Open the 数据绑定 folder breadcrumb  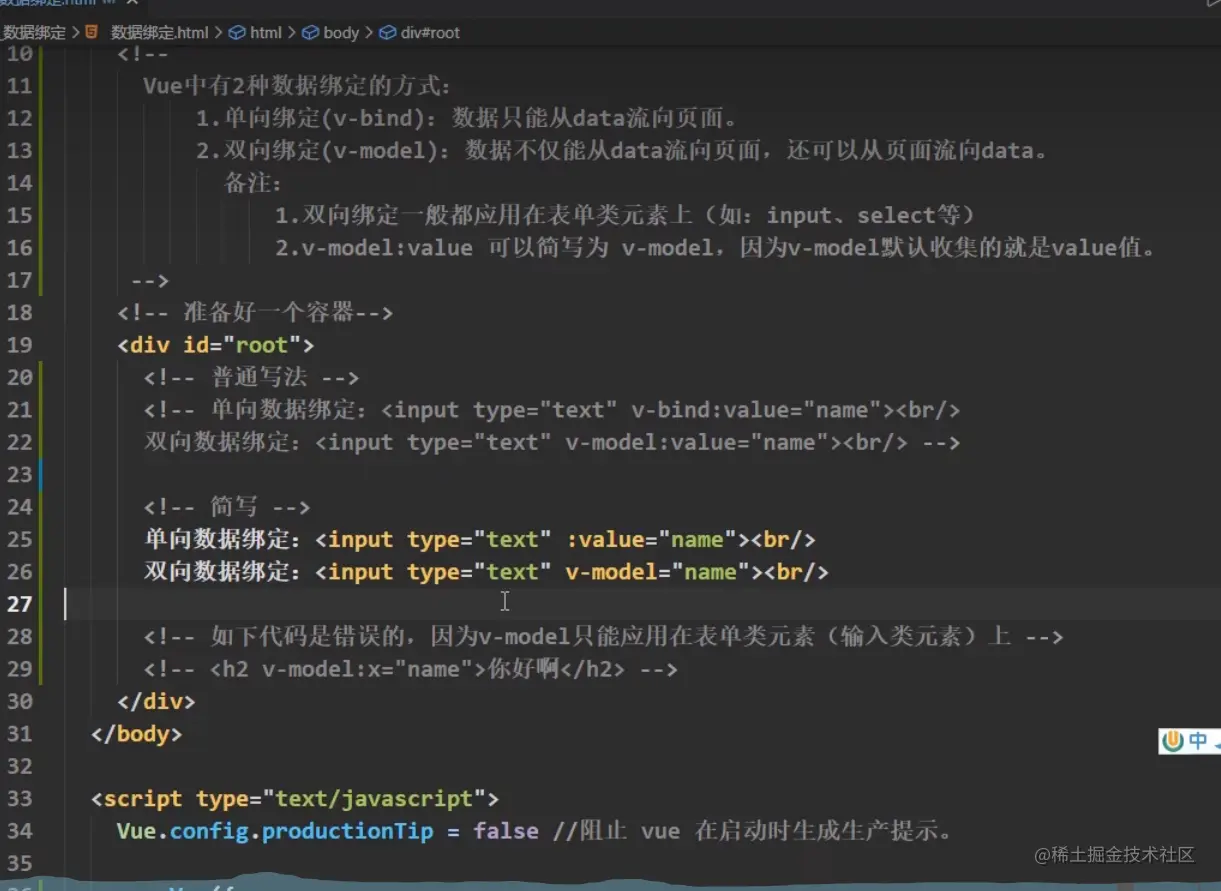(x=33, y=32)
